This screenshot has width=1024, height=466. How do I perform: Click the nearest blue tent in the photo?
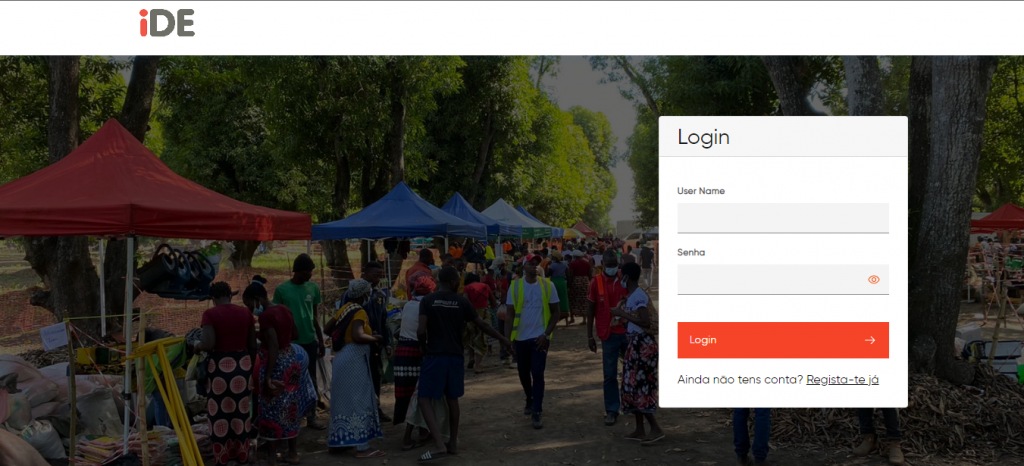[x=398, y=213]
